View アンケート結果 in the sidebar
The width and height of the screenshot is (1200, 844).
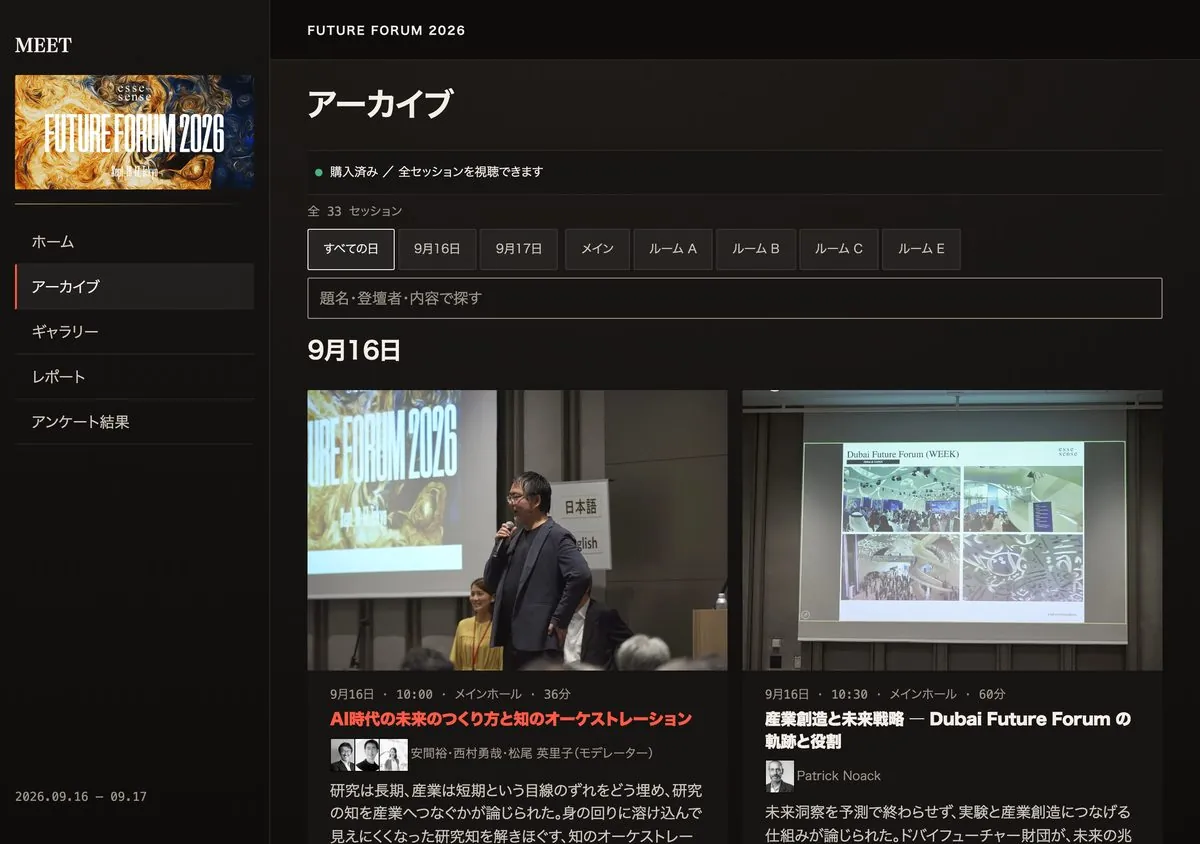134,422
